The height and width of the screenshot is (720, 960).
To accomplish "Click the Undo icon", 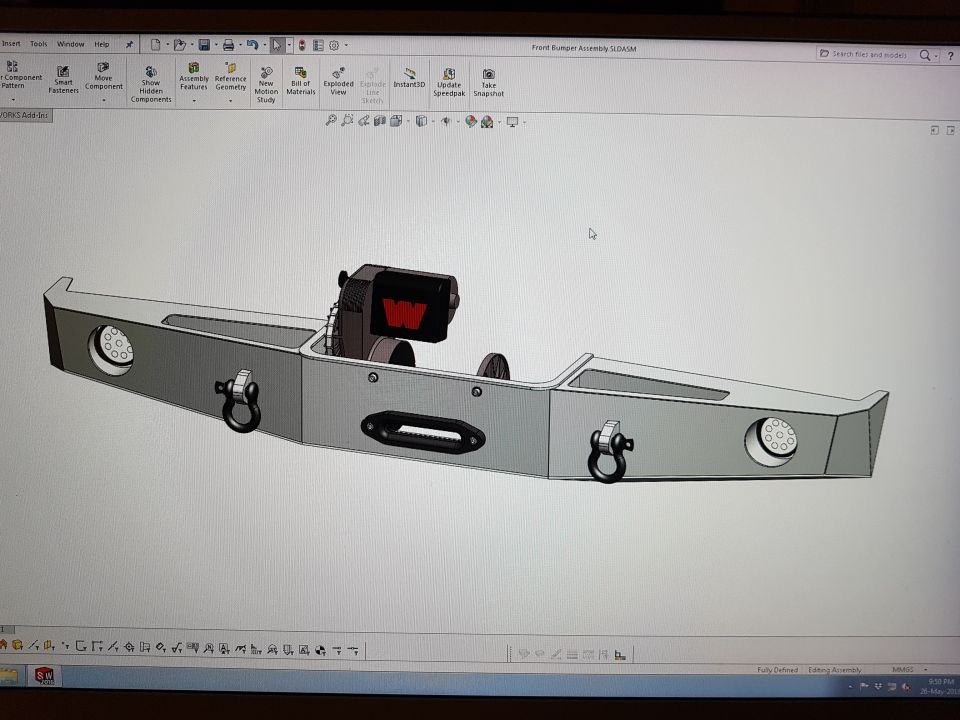I will pyautogui.click(x=252, y=45).
